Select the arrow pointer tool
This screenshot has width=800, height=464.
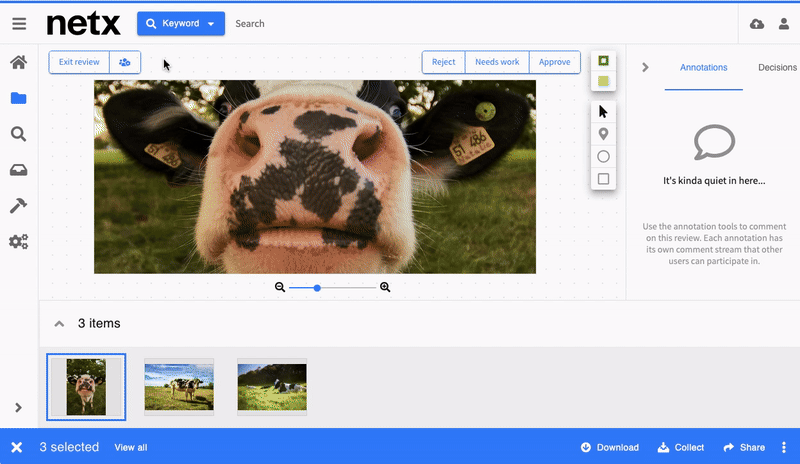click(603, 111)
